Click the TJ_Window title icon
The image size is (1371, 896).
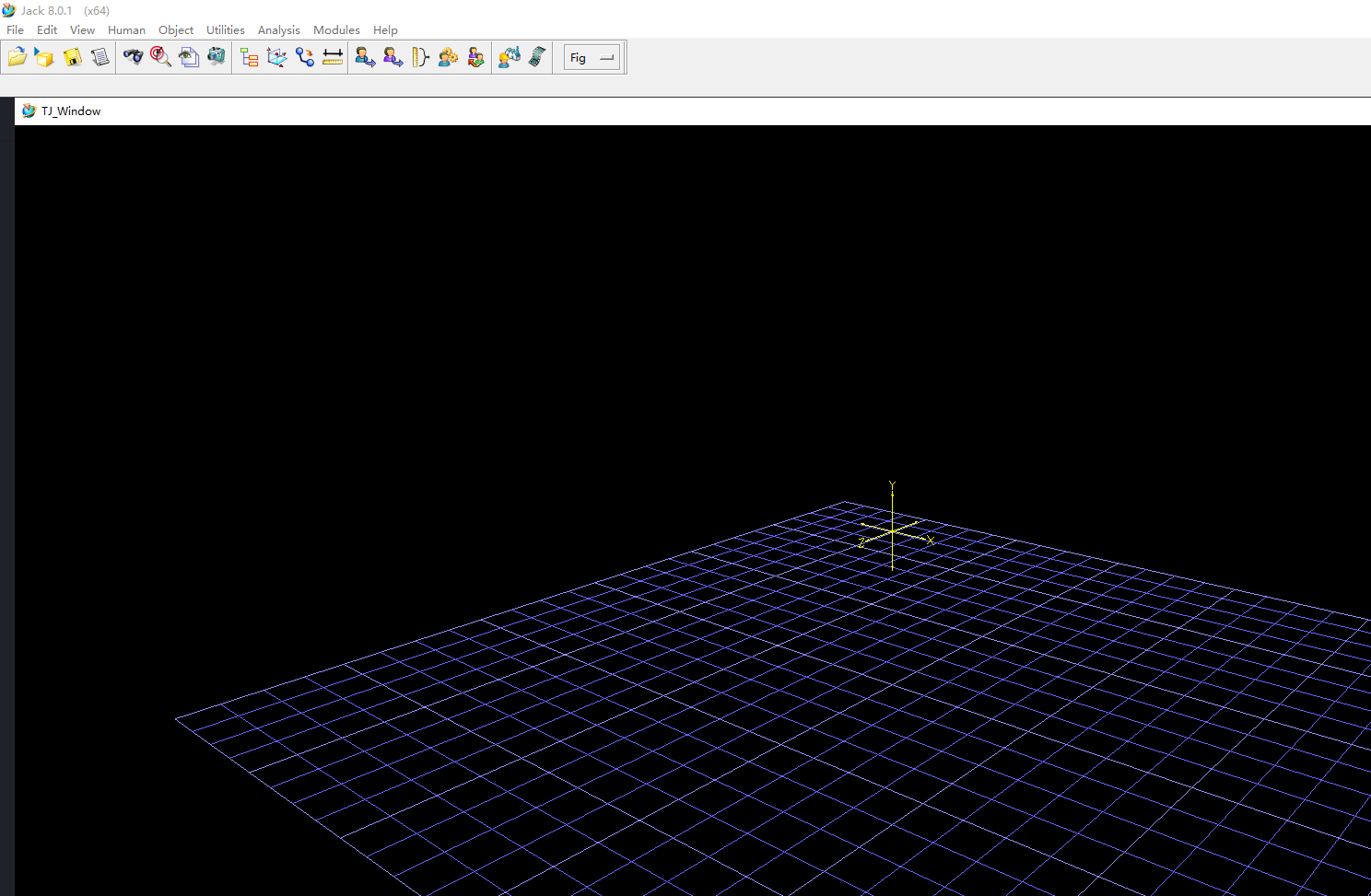[29, 111]
